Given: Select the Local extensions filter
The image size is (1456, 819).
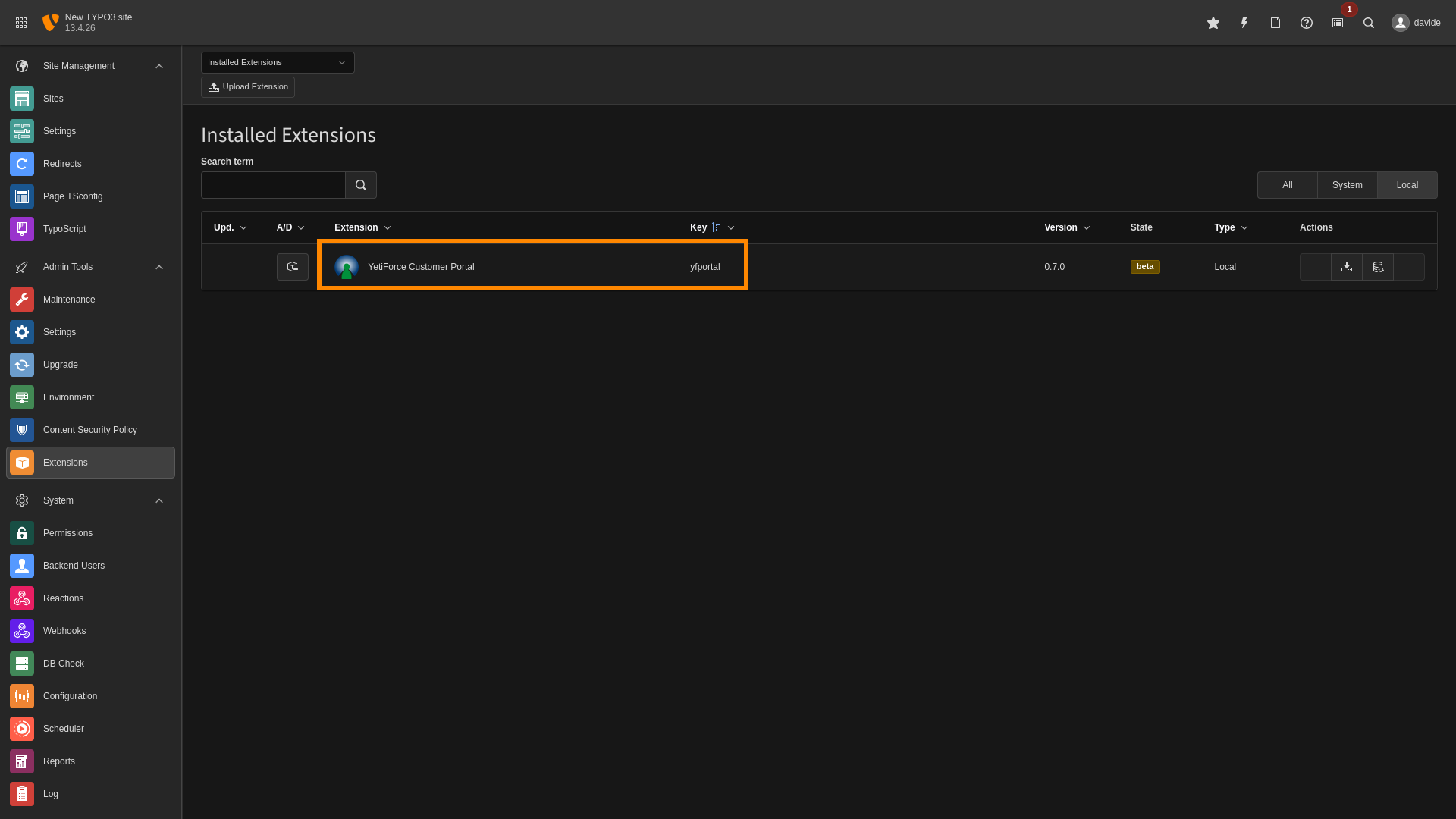Looking at the screenshot, I should click(x=1407, y=185).
